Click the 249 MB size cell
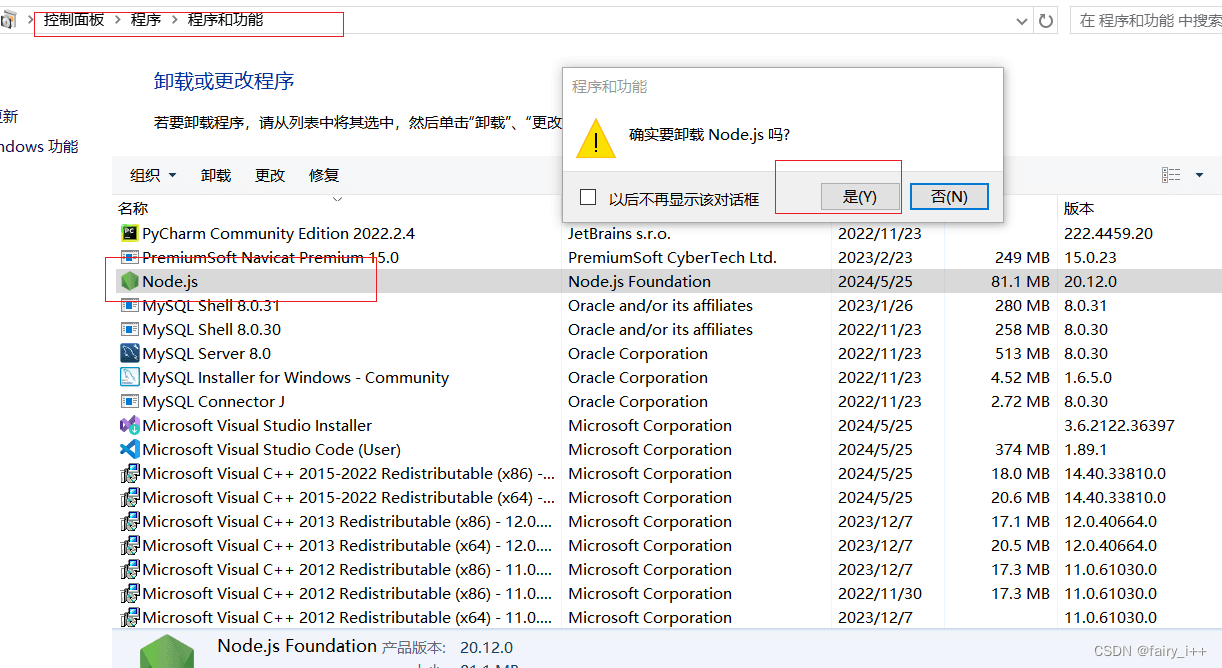This screenshot has width=1222, height=668. (1022, 257)
